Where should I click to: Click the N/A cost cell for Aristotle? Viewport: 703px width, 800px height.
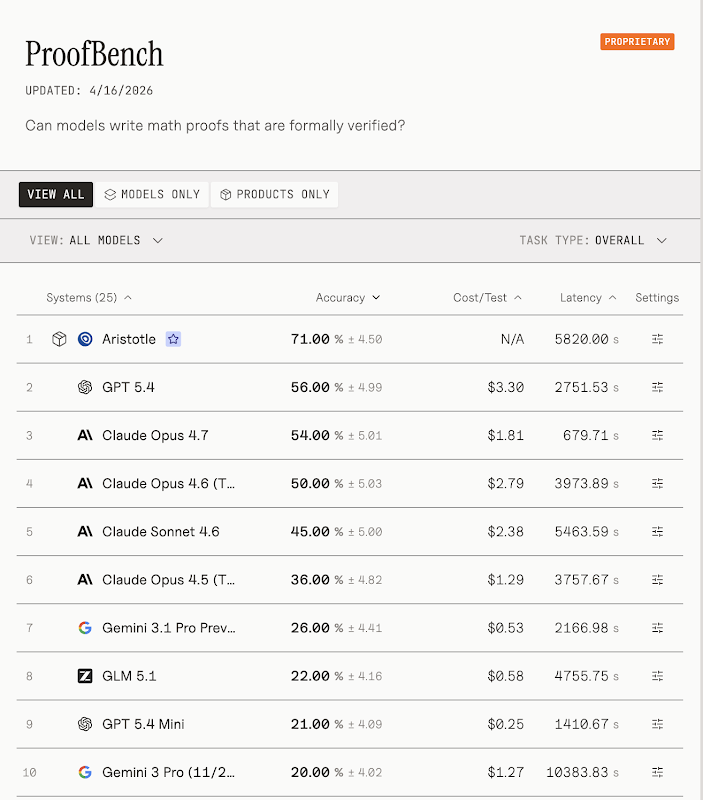(x=512, y=339)
